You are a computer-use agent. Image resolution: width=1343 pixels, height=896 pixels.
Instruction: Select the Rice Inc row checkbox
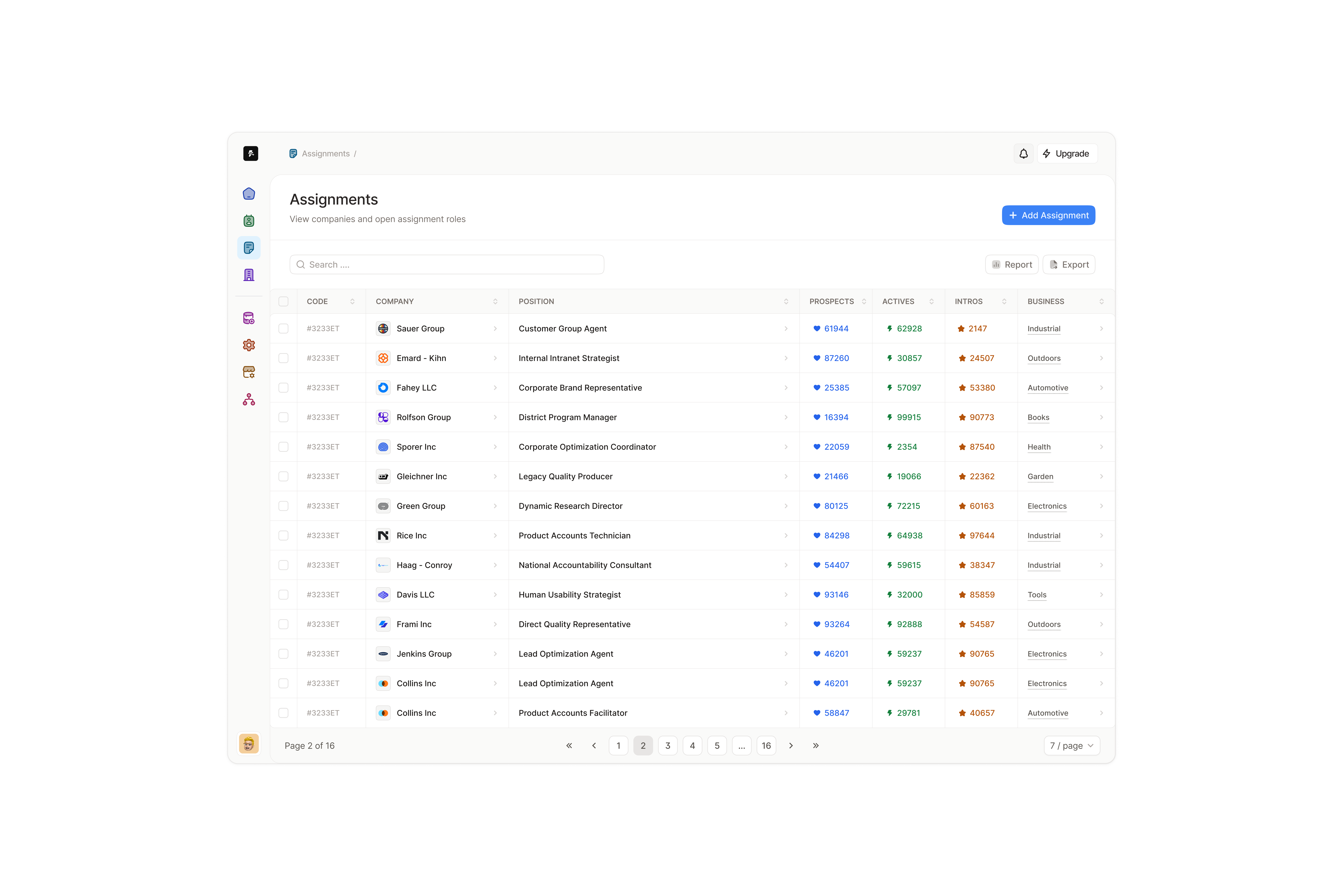click(283, 535)
